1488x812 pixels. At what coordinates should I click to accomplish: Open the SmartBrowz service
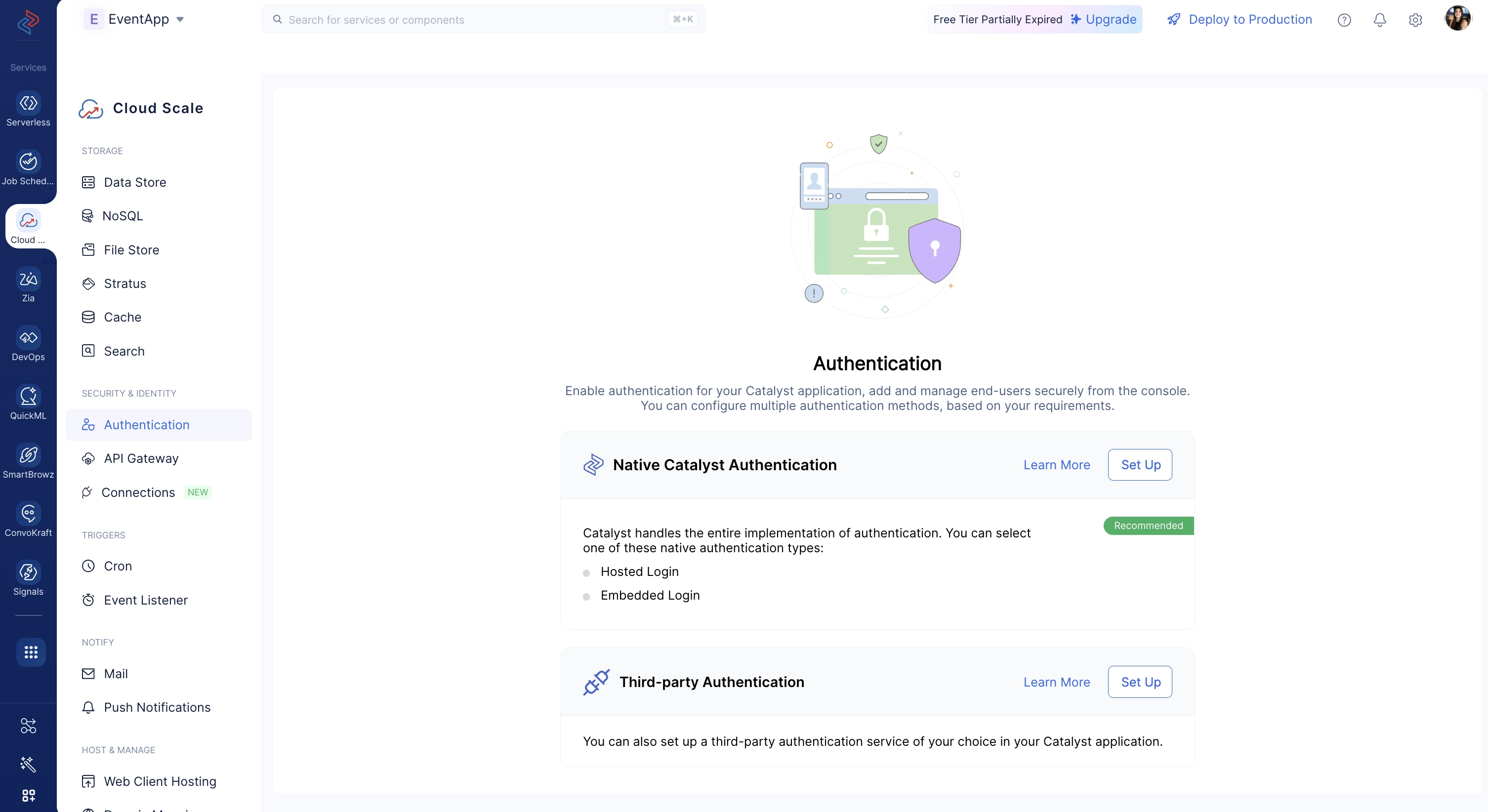pos(28,461)
